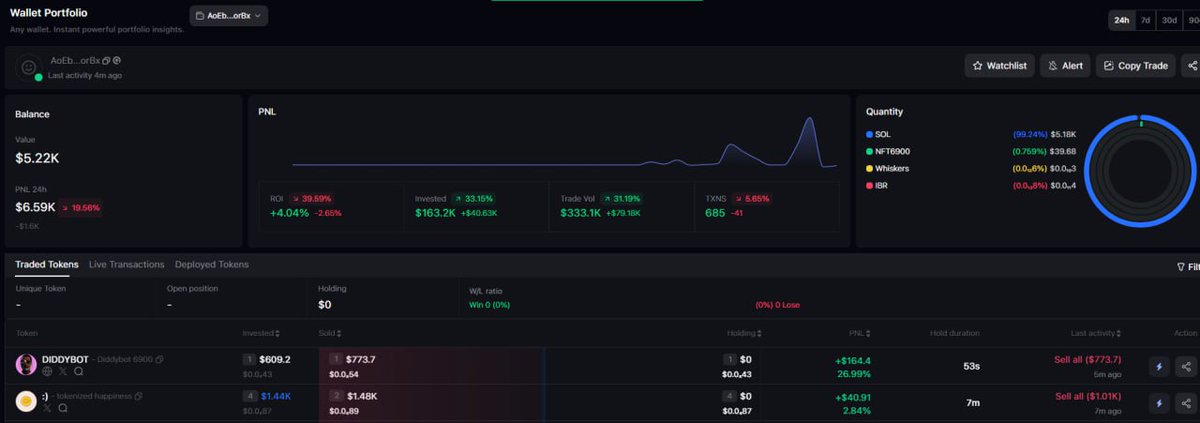The height and width of the screenshot is (423, 1200).
Task: Click the Invested $163.2K value
Action: coord(435,213)
